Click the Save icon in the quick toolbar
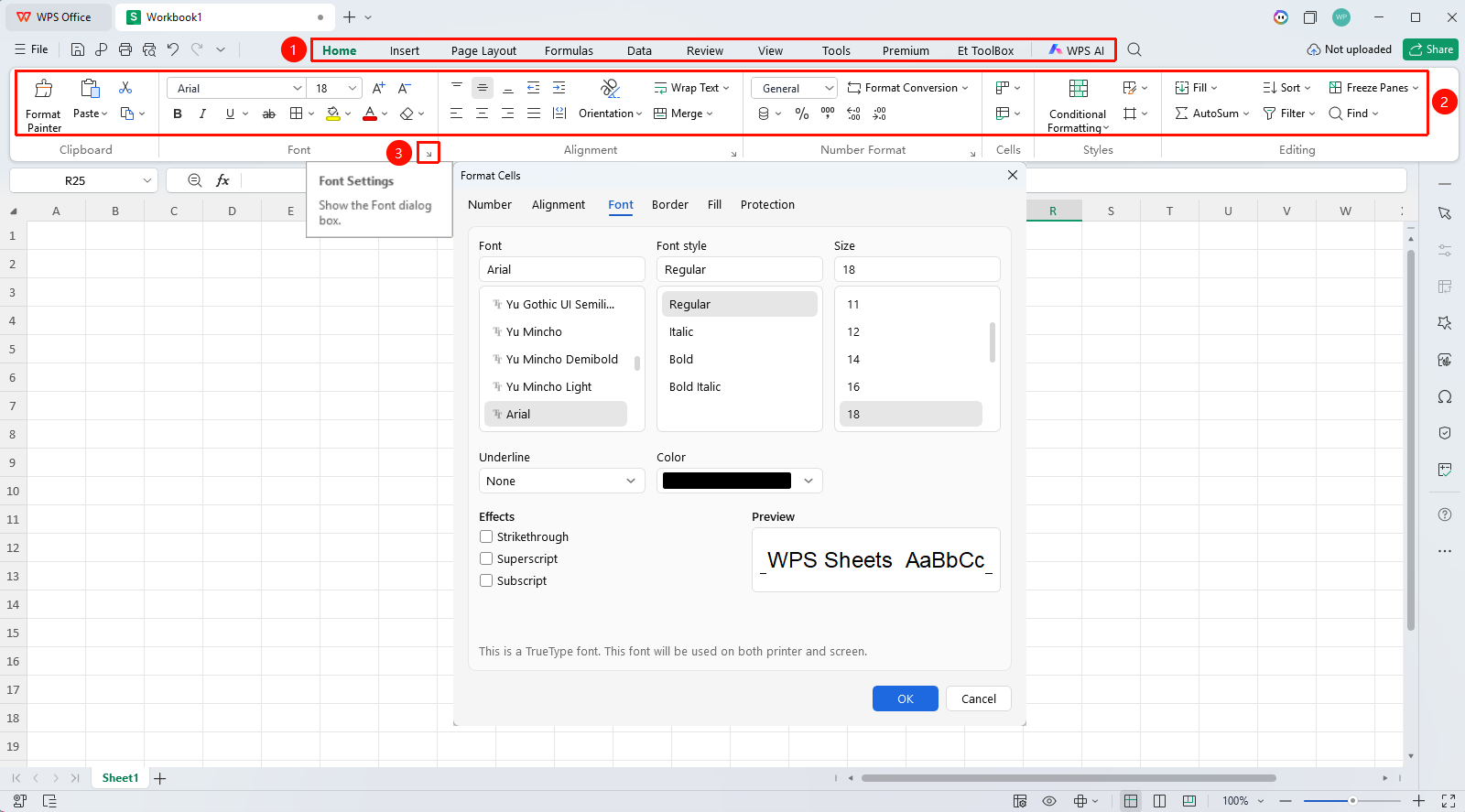The height and width of the screenshot is (812, 1465). coord(78,49)
